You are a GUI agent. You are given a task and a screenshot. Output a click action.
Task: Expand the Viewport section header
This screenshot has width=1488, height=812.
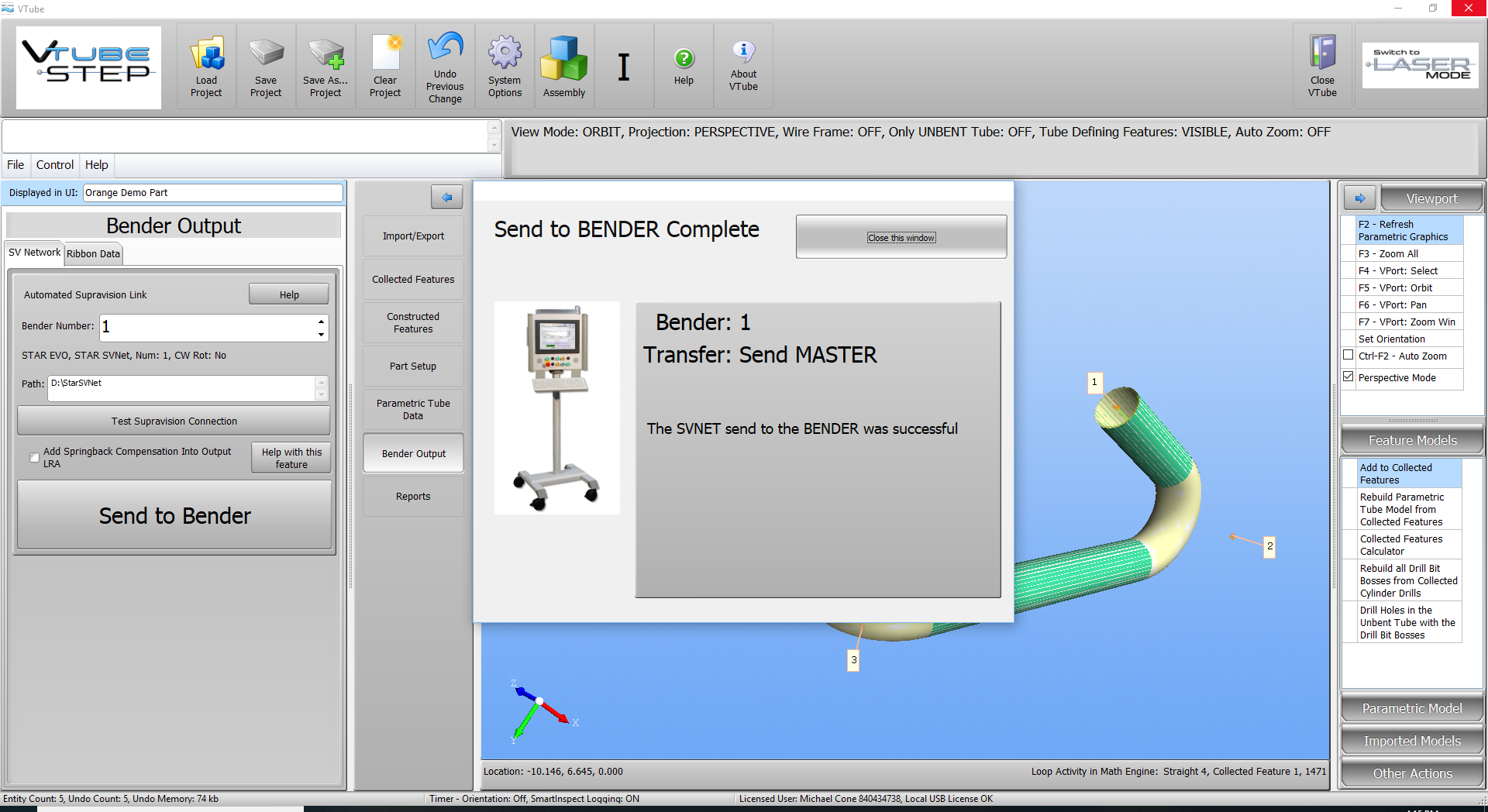1431,198
